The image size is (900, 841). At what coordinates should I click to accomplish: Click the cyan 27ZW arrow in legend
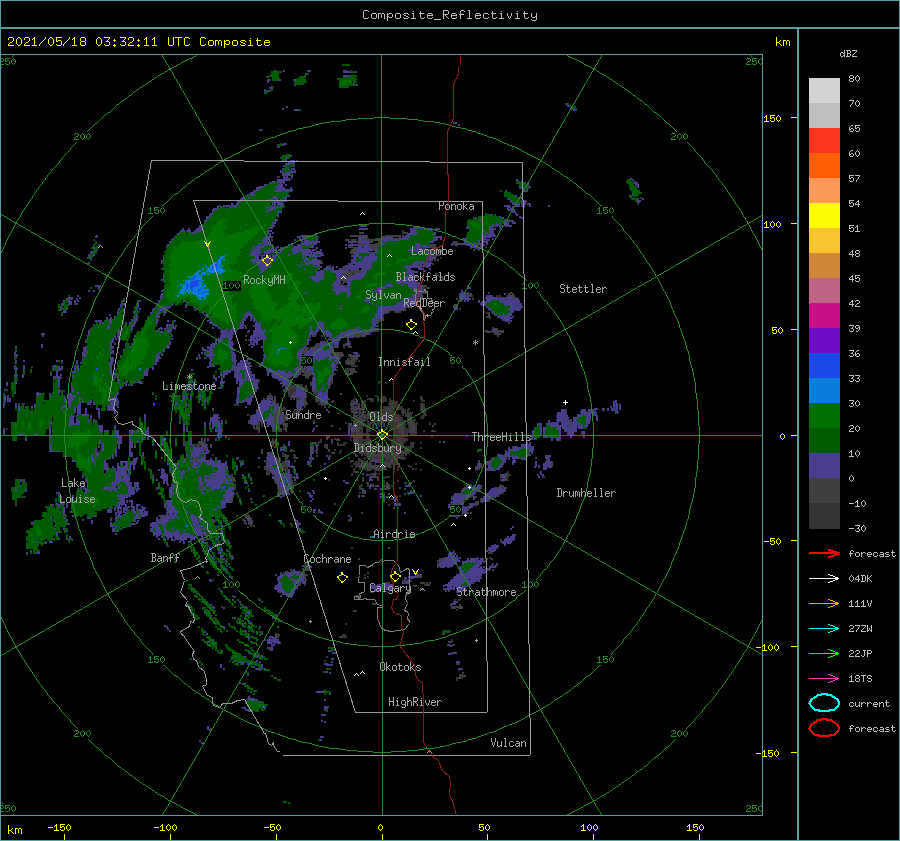click(824, 629)
